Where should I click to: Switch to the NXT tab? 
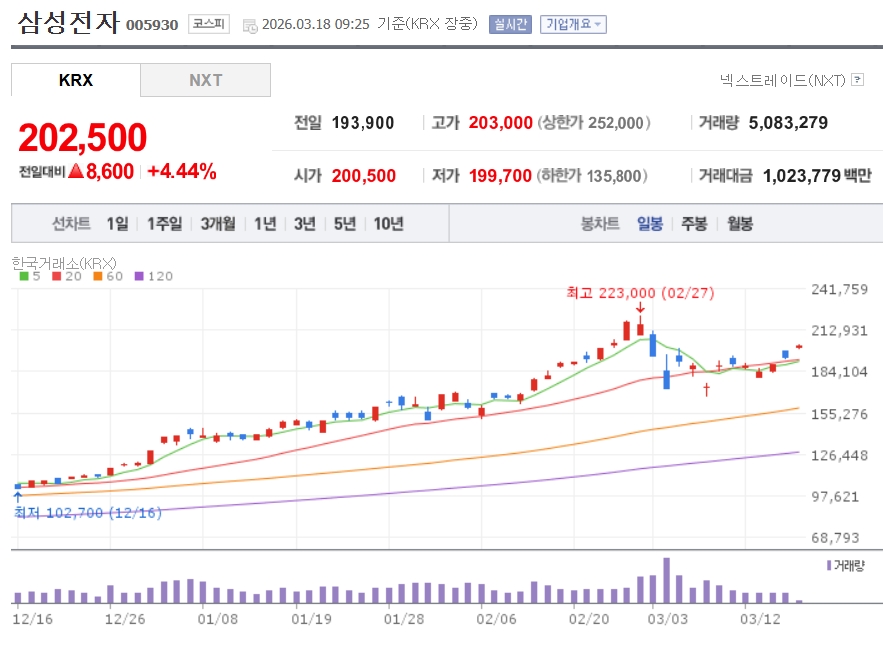coord(205,80)
